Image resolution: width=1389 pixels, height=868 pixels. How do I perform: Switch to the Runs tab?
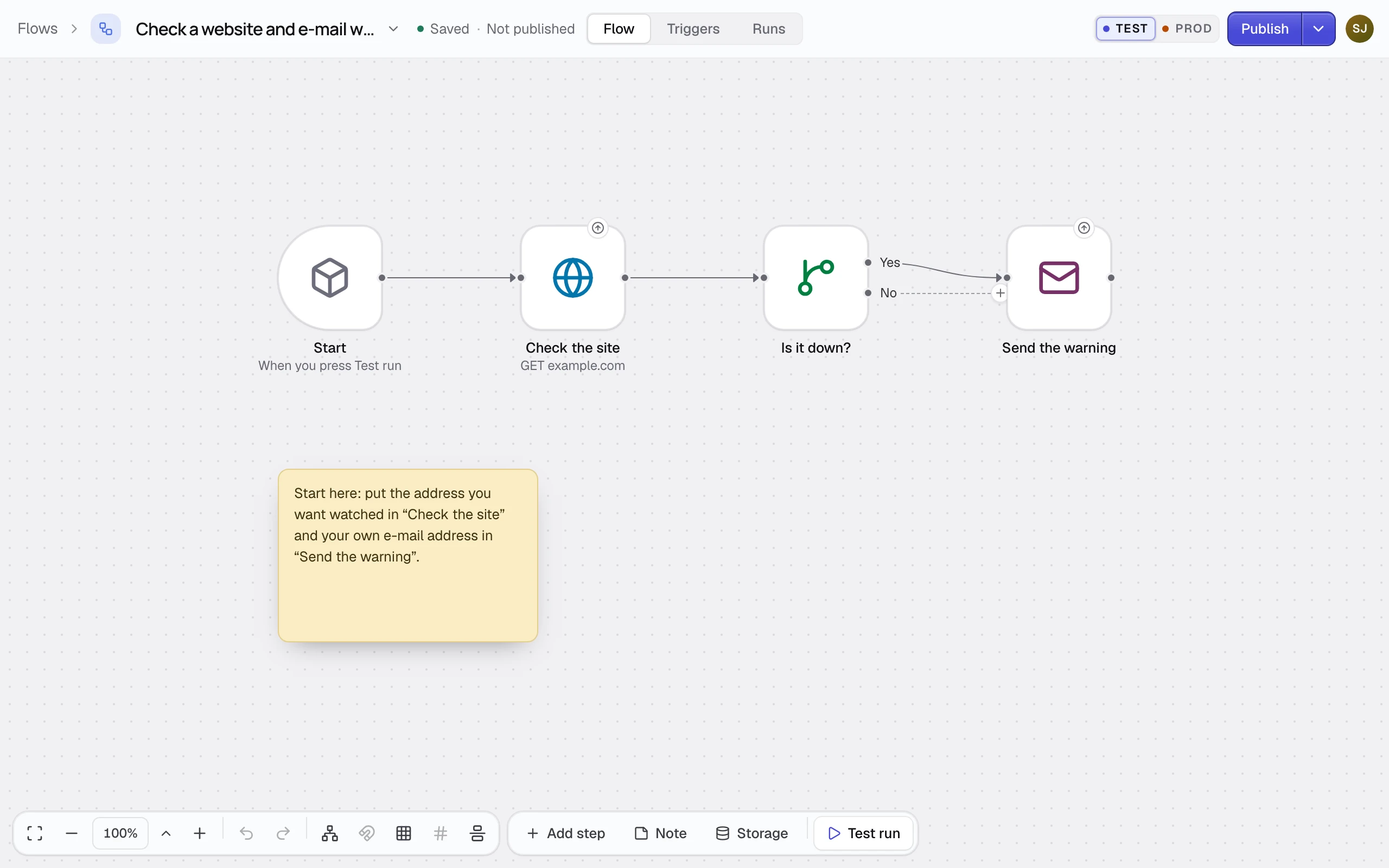(768, 29)
